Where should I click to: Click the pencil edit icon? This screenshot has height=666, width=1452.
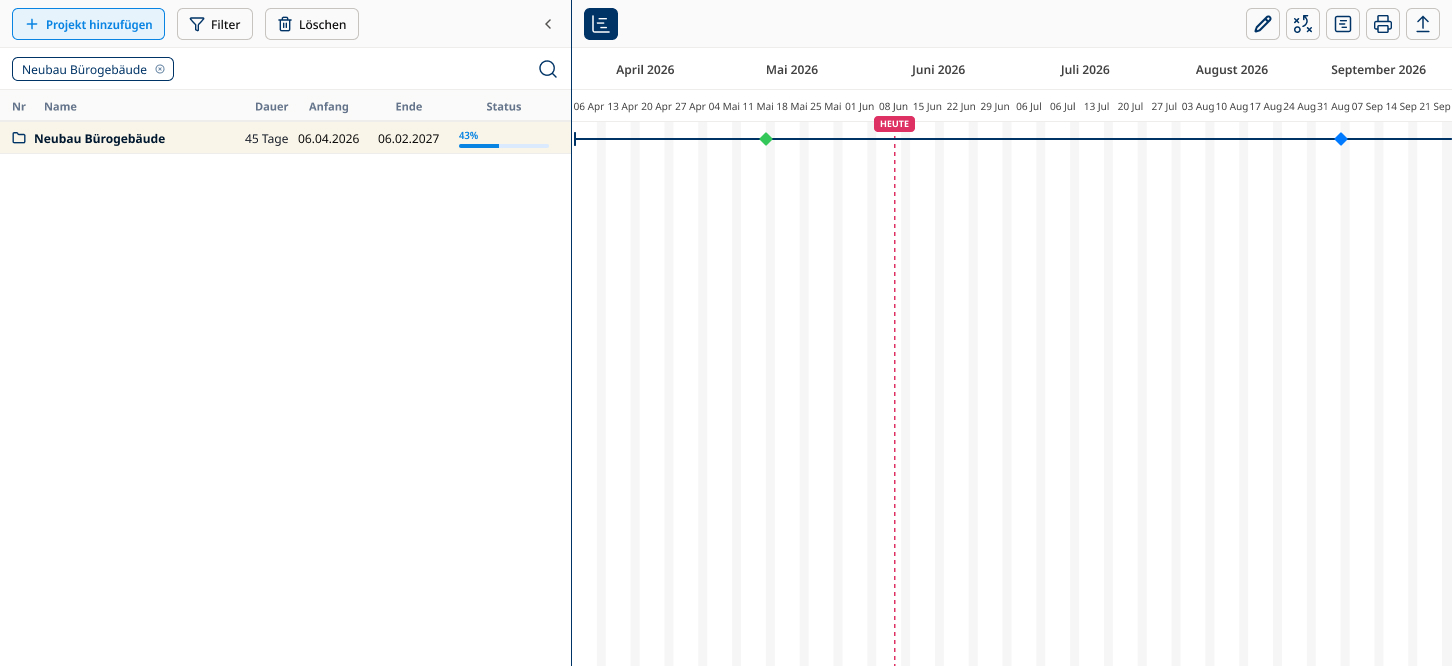coord(1263,24)
